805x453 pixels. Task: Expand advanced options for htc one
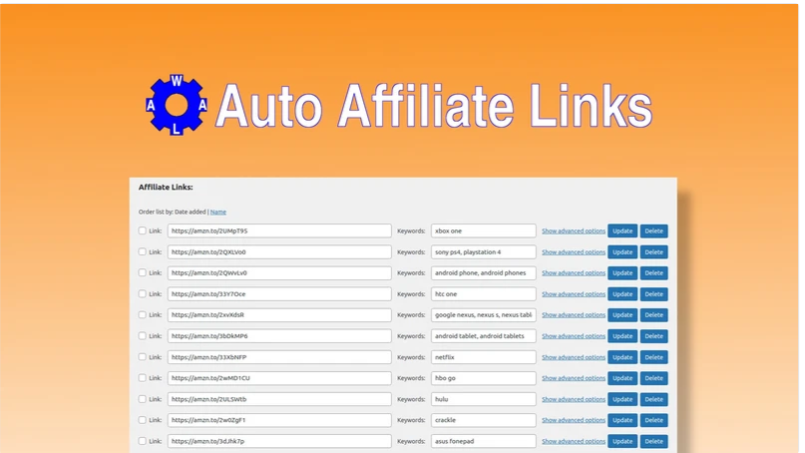tap(573, 294)
